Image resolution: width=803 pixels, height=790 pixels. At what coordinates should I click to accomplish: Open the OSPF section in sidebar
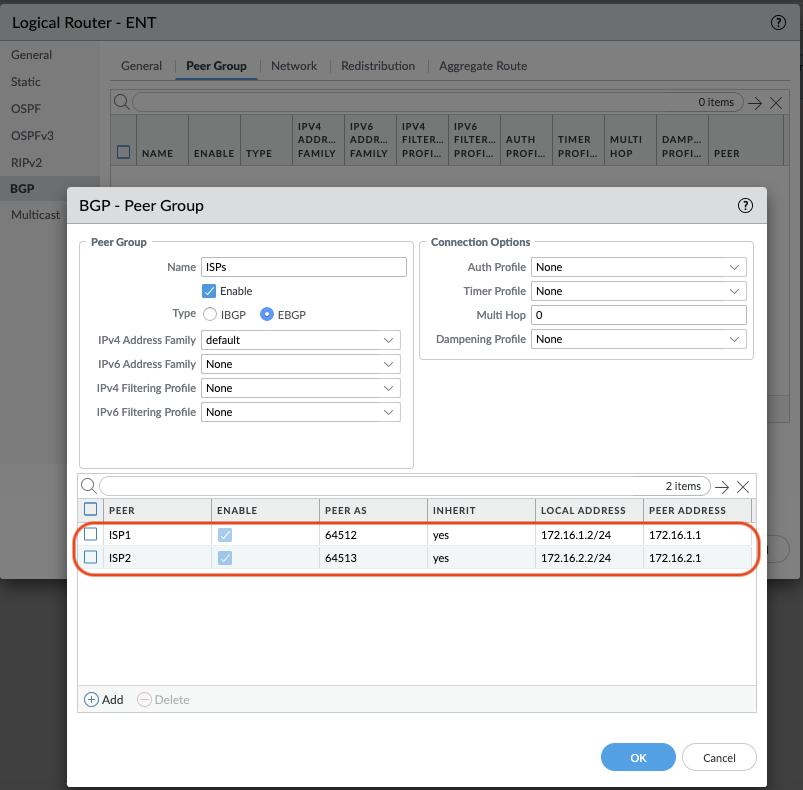point(26,108)
